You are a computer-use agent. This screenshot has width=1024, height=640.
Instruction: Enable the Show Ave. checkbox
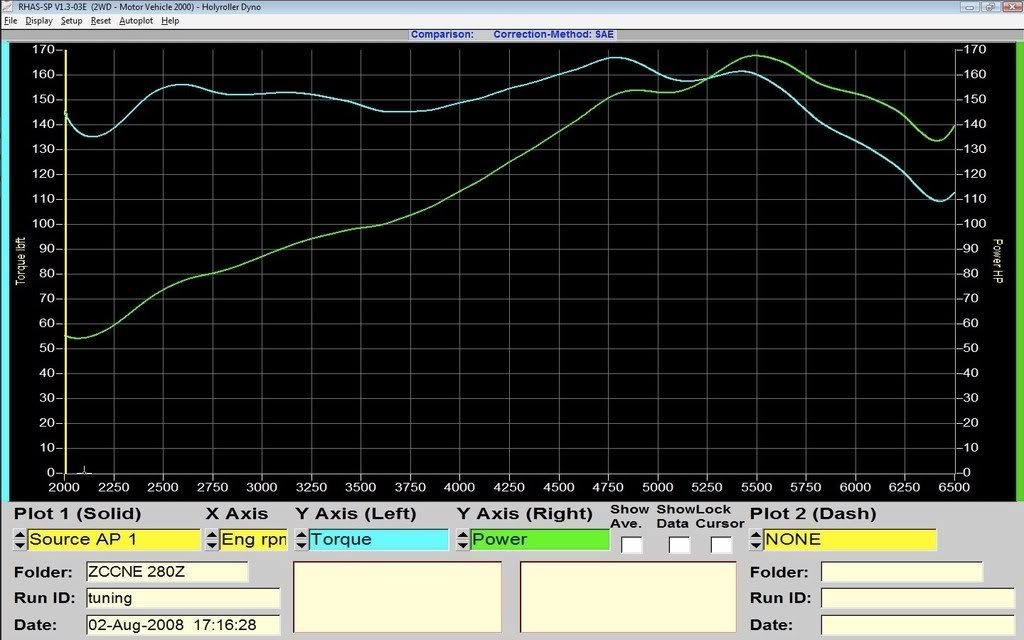pos(632,545)
